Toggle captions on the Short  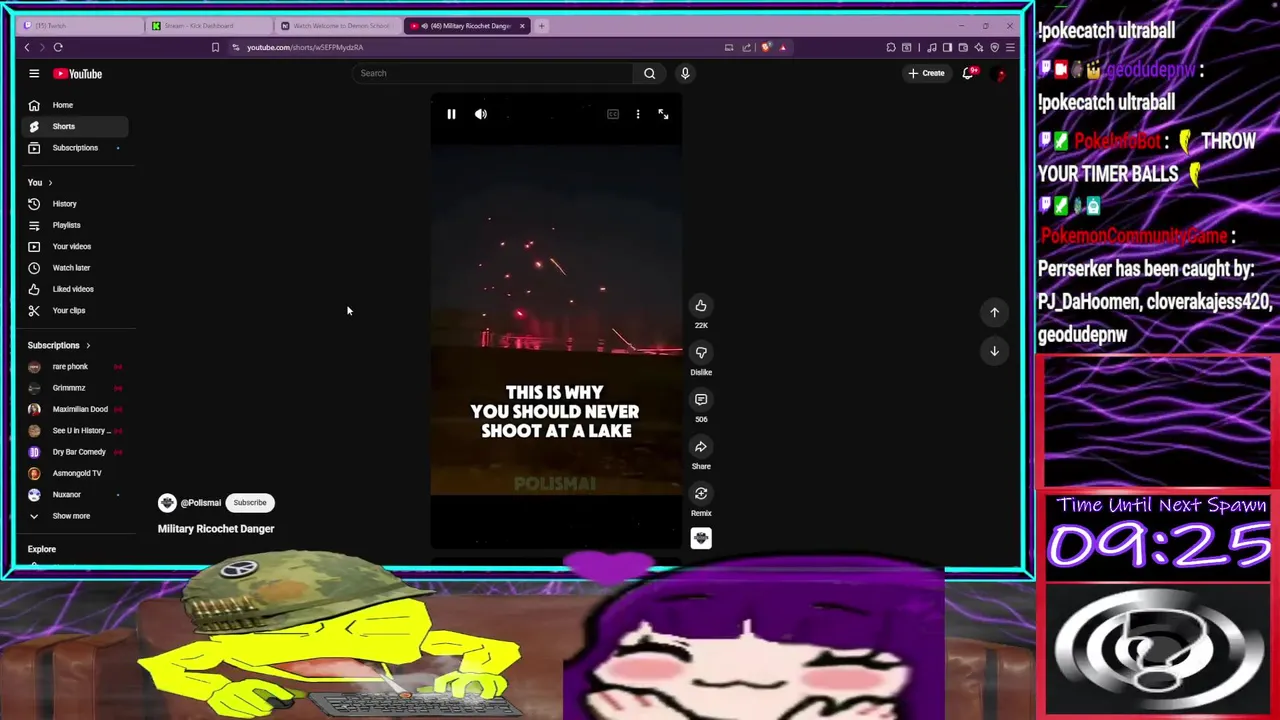pyautogui.click(x=613, y=114)
